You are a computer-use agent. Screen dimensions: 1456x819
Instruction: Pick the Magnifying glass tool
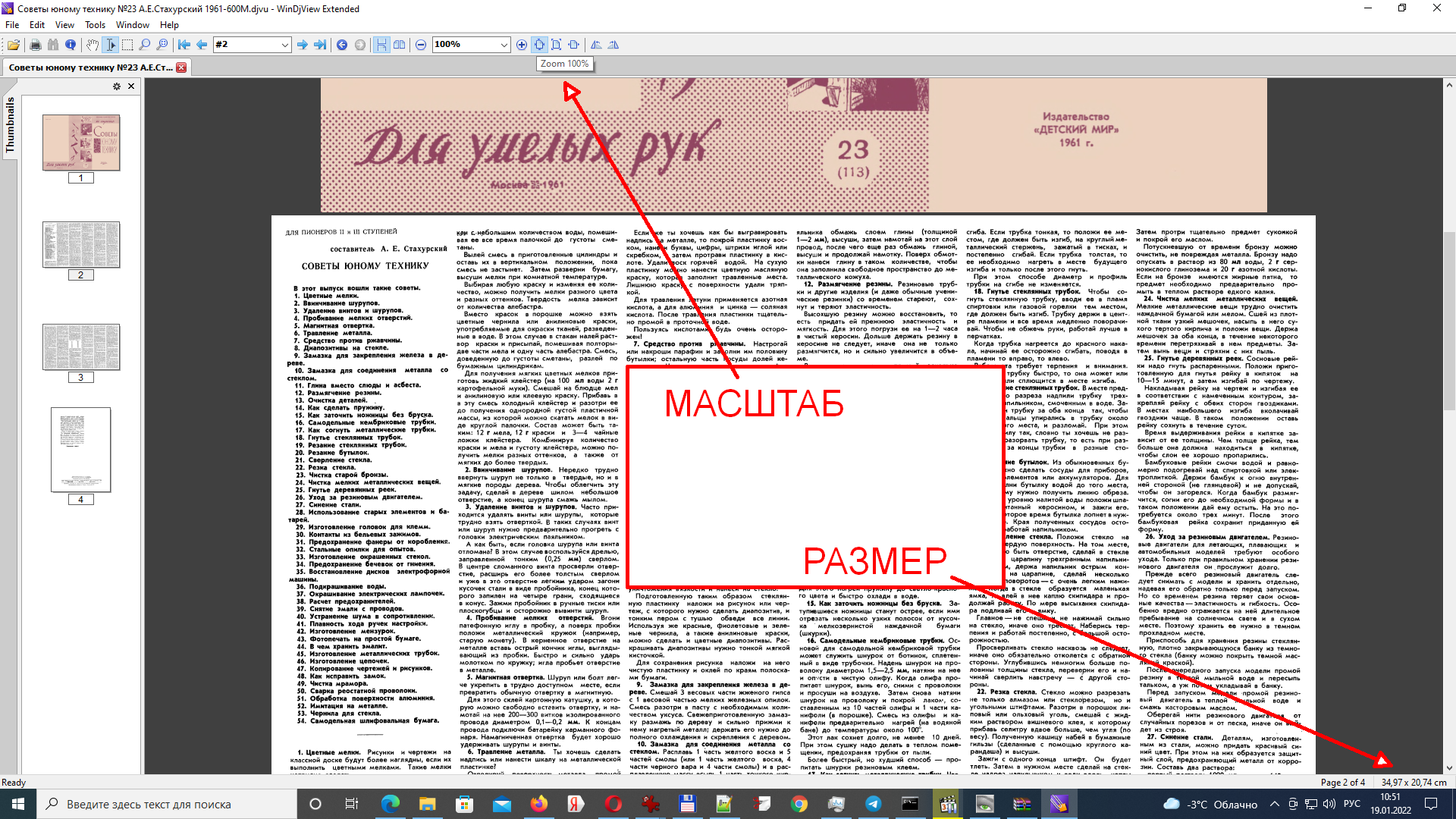[x=145, y=45]
